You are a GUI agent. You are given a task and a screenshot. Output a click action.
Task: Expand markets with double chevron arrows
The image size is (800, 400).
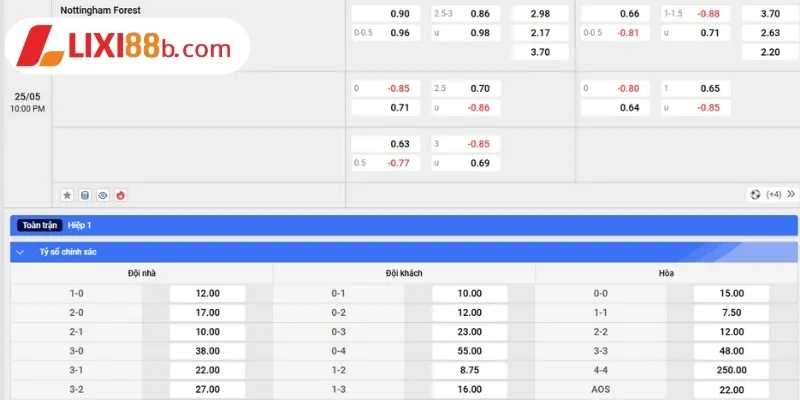coord(791,194)
